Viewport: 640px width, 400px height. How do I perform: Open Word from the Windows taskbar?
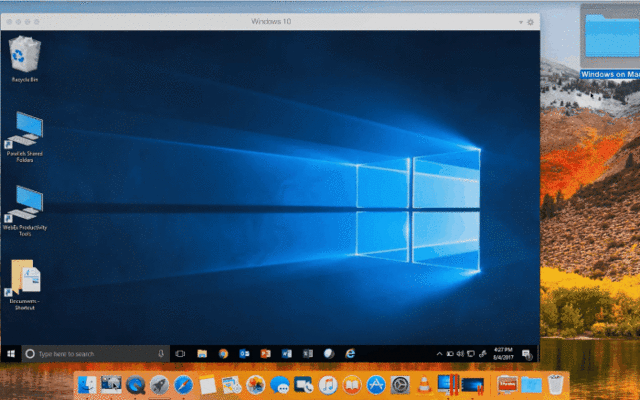tap(287, 354)
